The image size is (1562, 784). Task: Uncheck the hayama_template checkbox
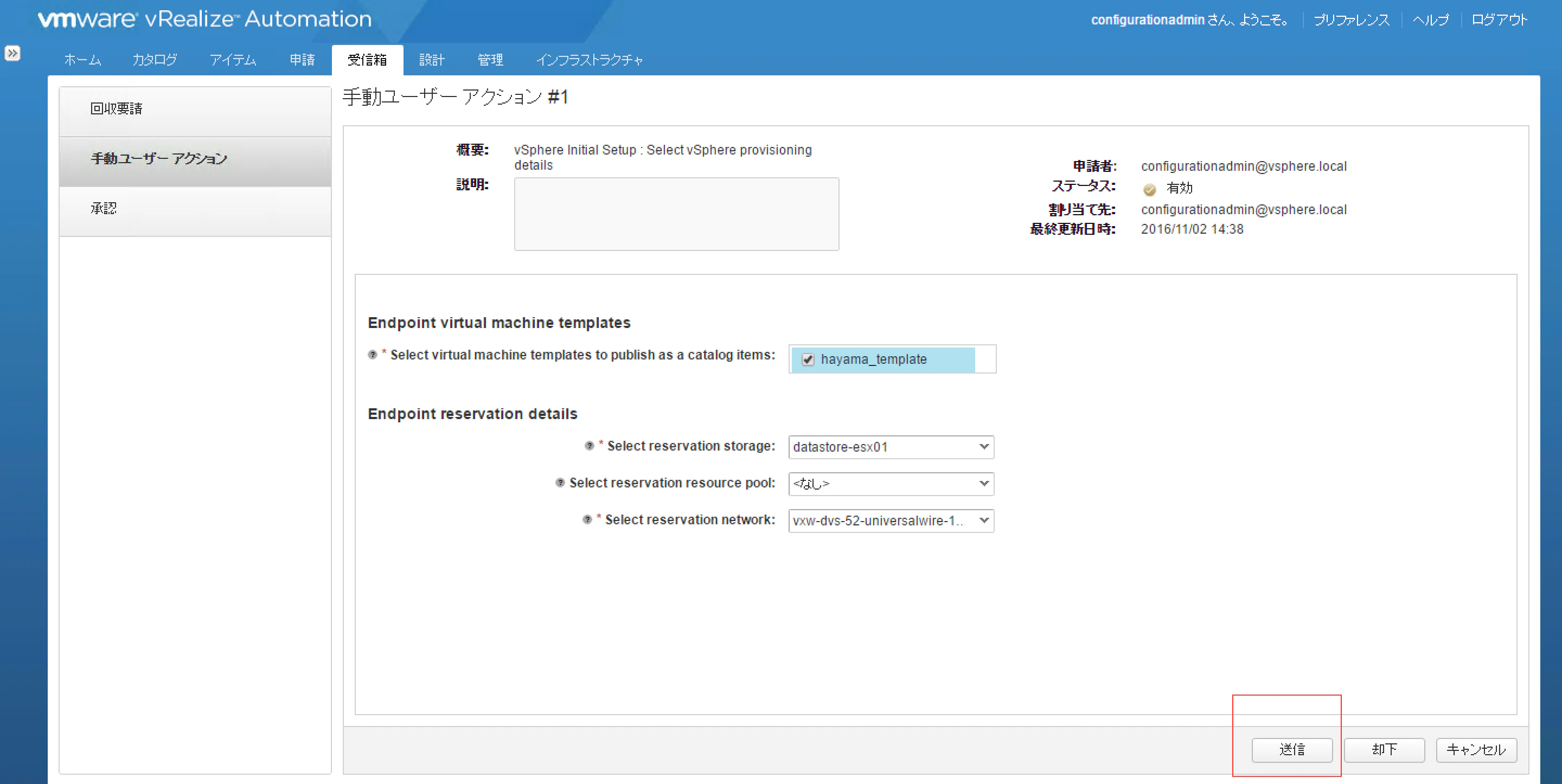point(808,359)
